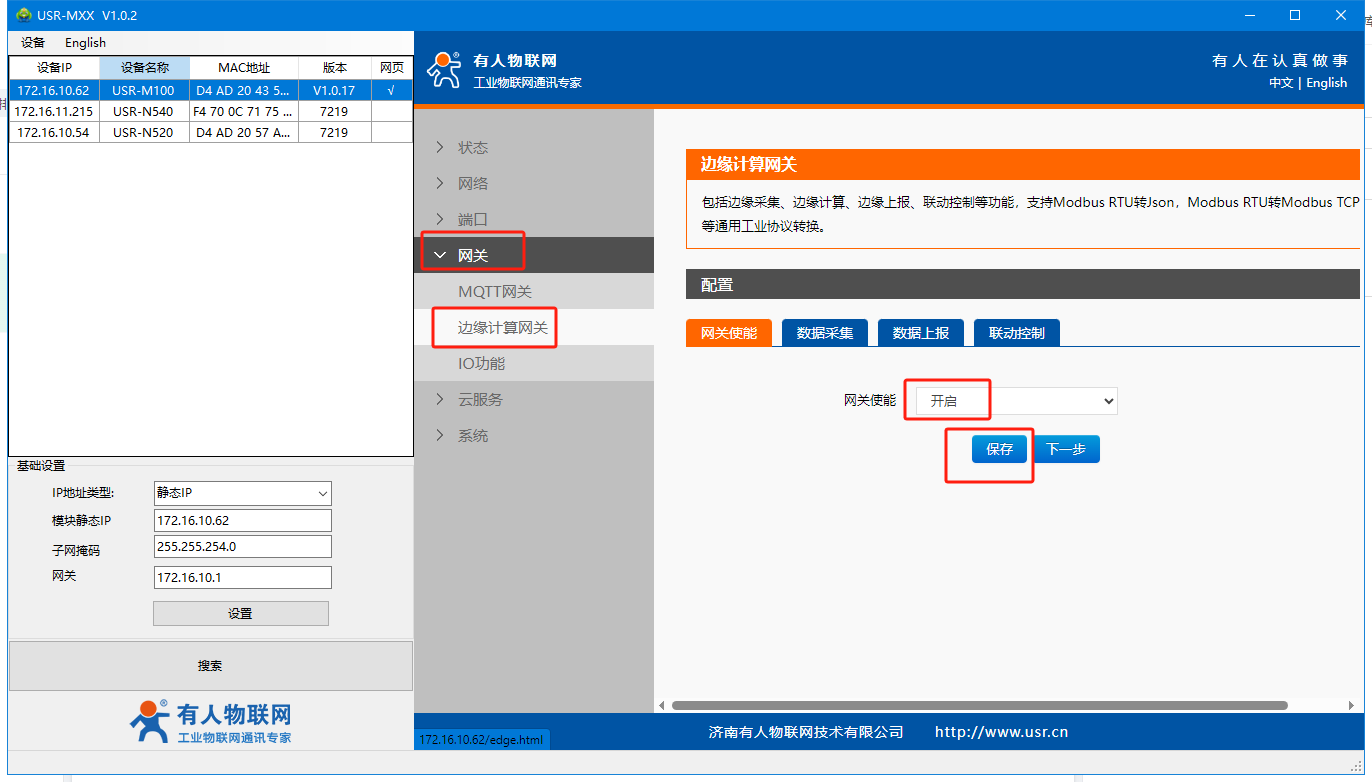
Task: Click the 保存 button
Action: click(x=999, y=450)
